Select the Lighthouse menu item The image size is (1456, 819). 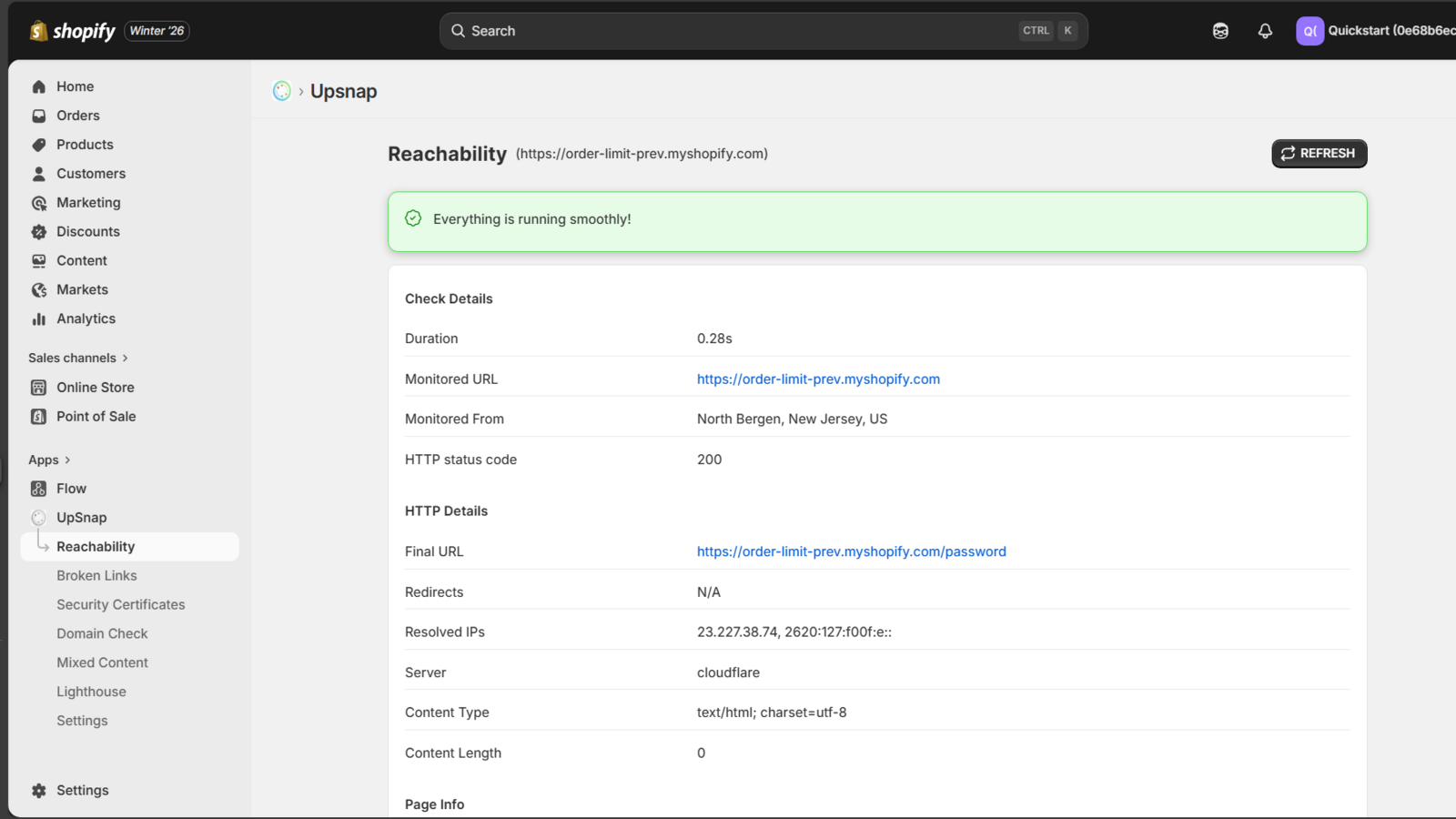click(91, 692)
